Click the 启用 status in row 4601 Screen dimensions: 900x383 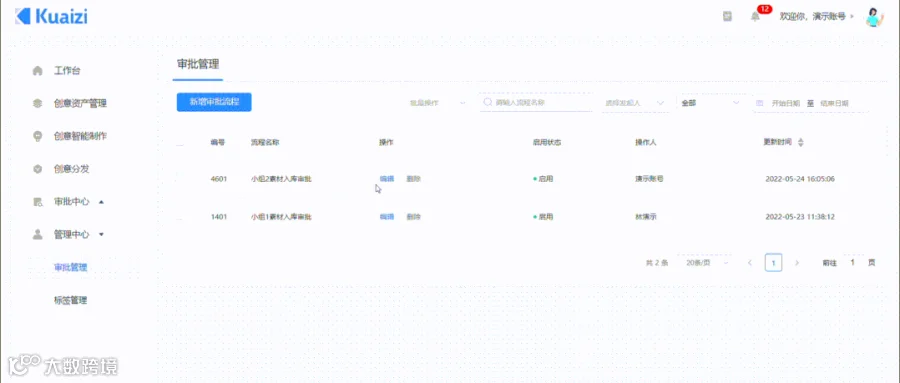pyautogui.click(x=543, y=179)
